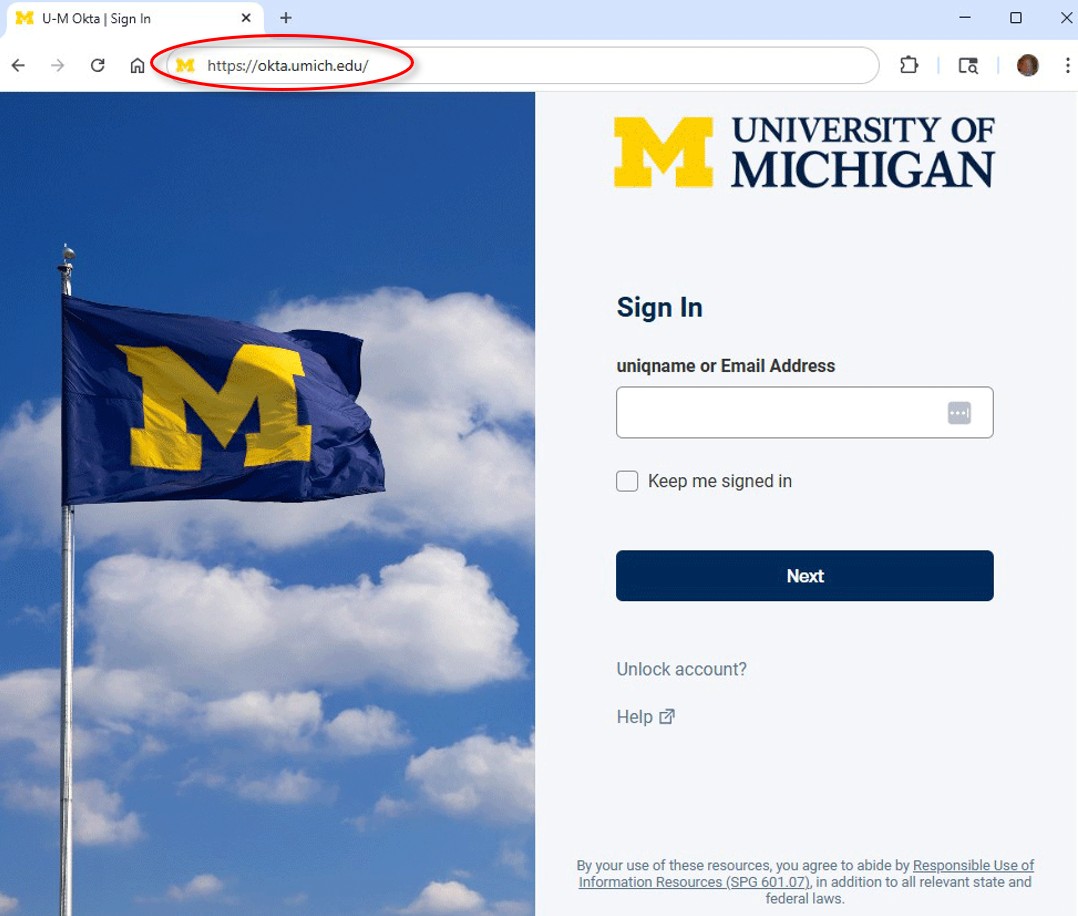
Task: Click the external link icon beside Help
Action: click(x=667, y=717)
